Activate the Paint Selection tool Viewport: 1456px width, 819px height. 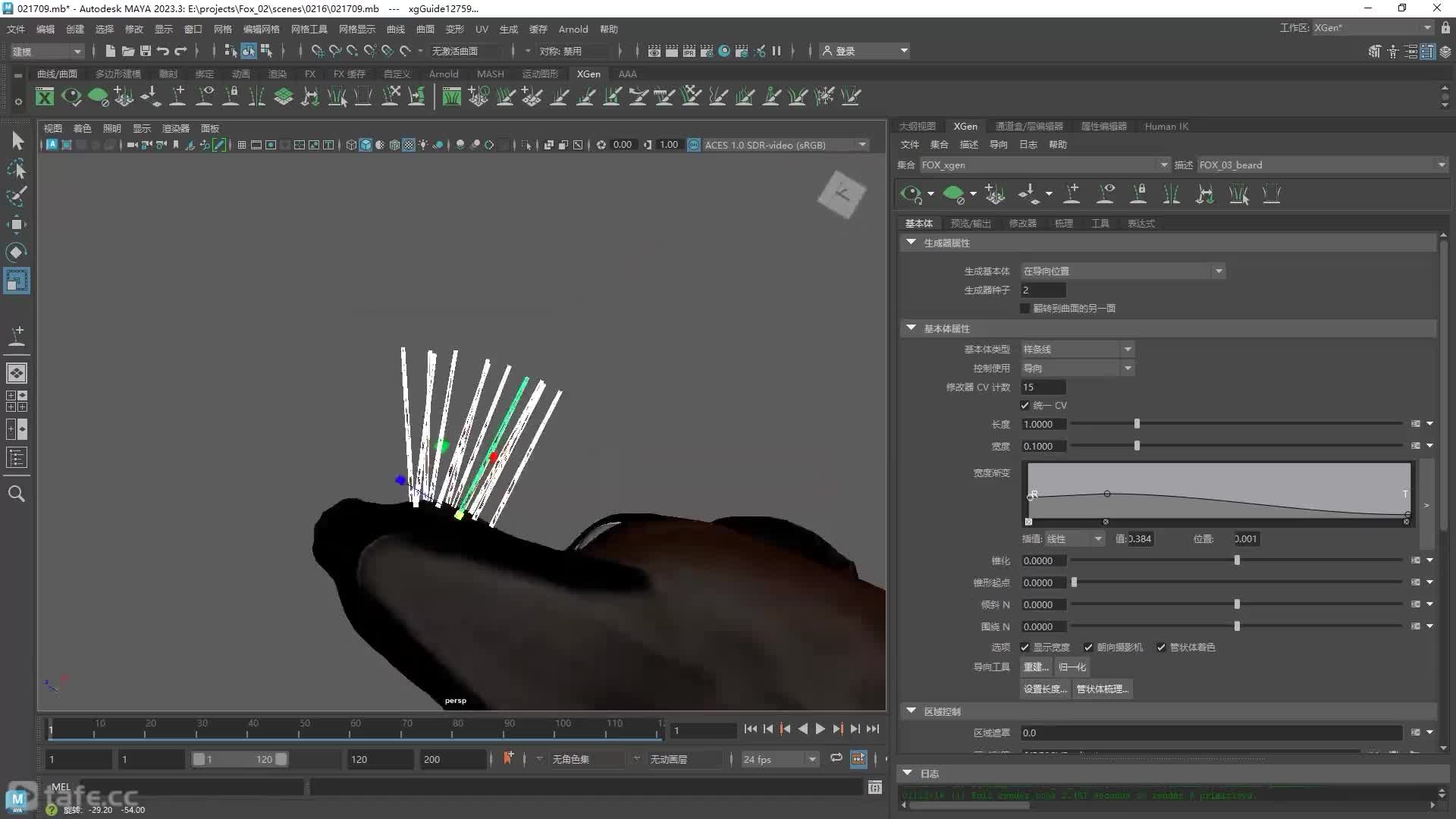pos(17,196)
